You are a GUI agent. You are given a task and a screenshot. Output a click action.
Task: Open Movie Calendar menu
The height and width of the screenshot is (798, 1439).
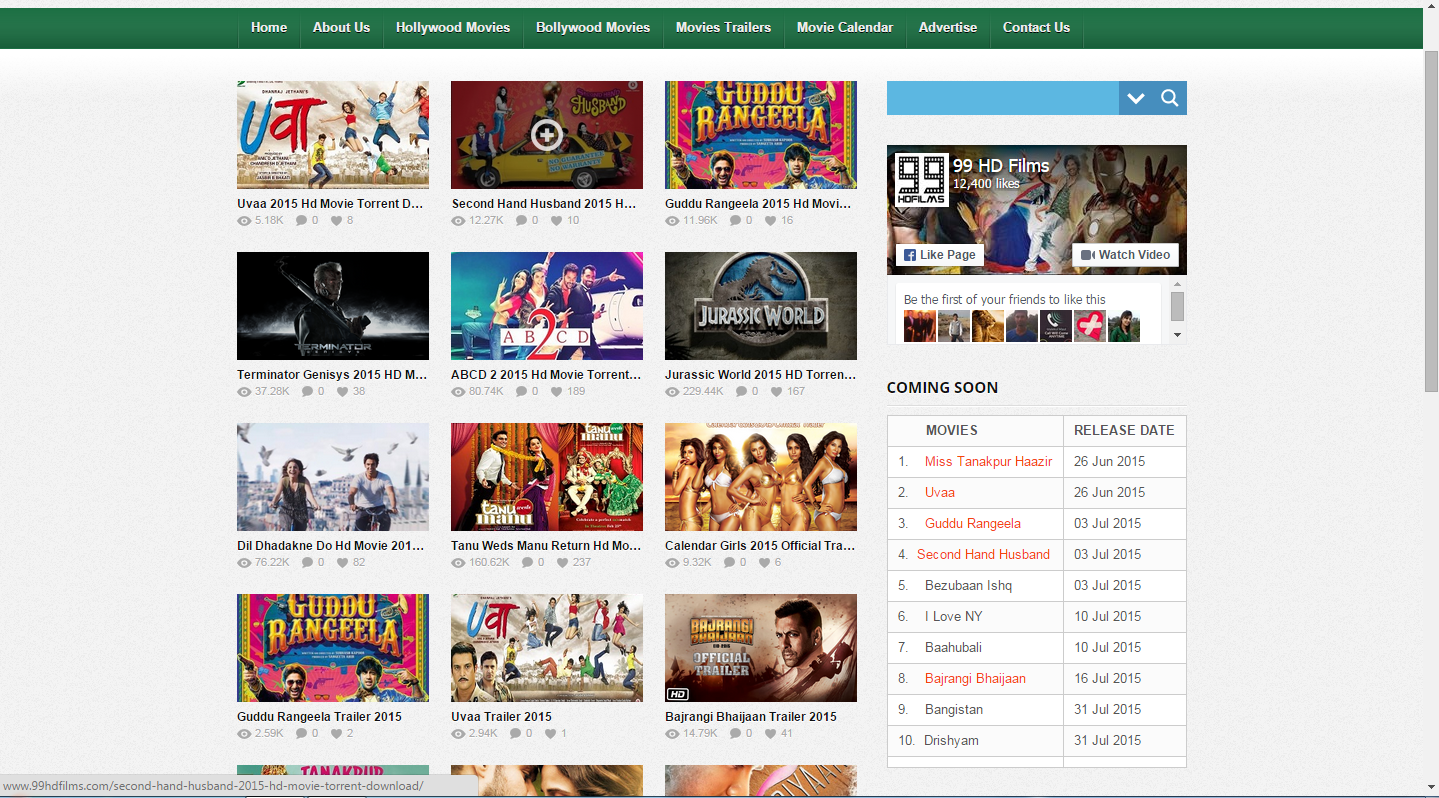click(x=845, y=28)
